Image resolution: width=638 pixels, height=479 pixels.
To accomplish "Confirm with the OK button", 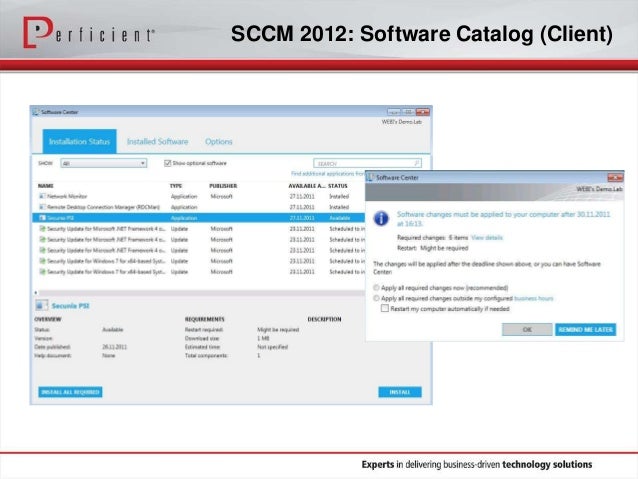I will point(527,329).
